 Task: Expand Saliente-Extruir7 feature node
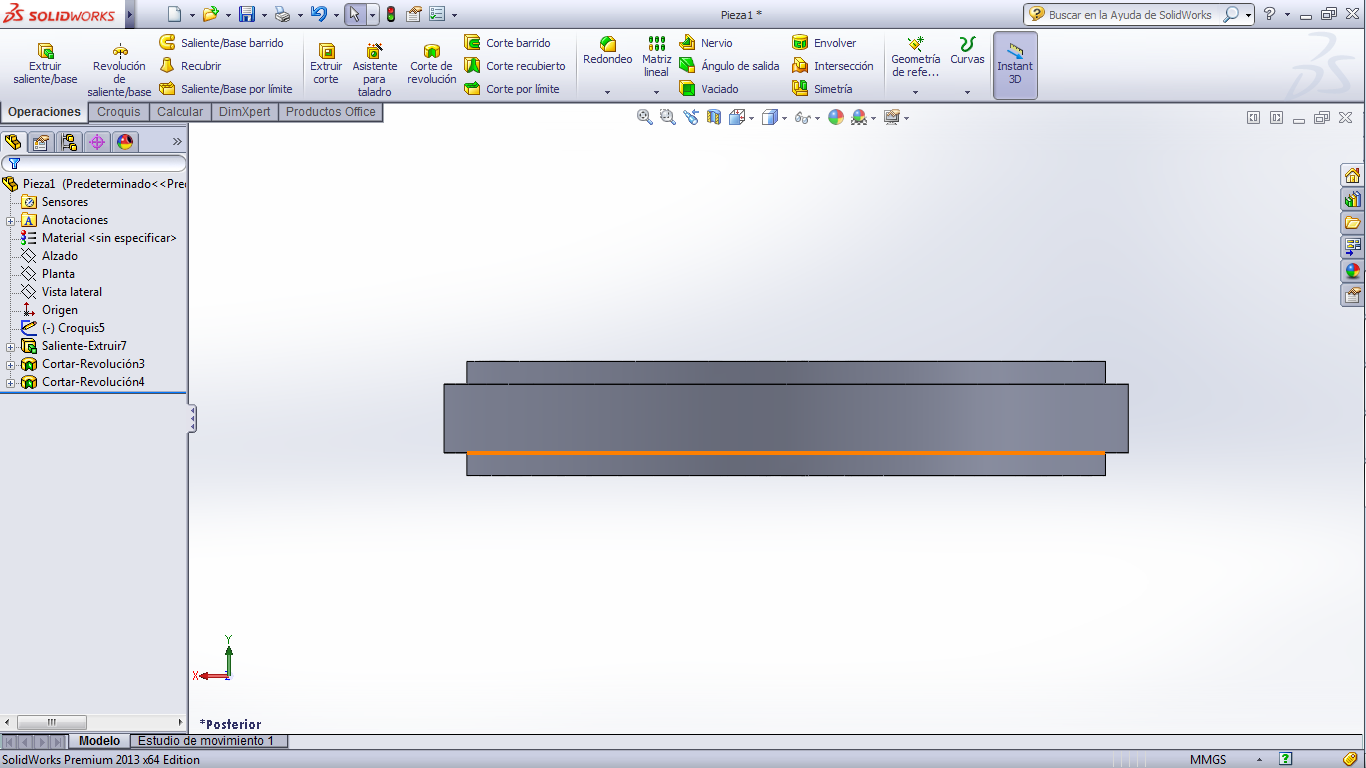pos(10,347)
